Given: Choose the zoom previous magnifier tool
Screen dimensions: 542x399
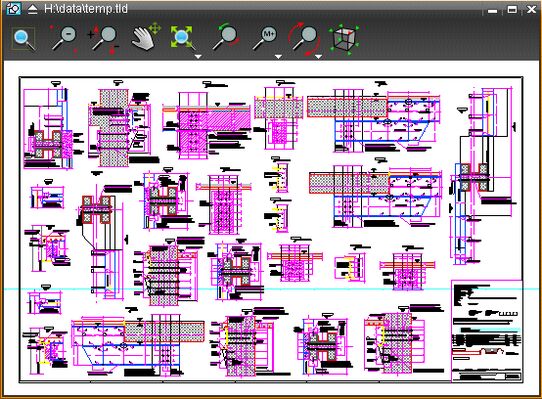Looking at the screenshot, I should (x=226, y=37).
